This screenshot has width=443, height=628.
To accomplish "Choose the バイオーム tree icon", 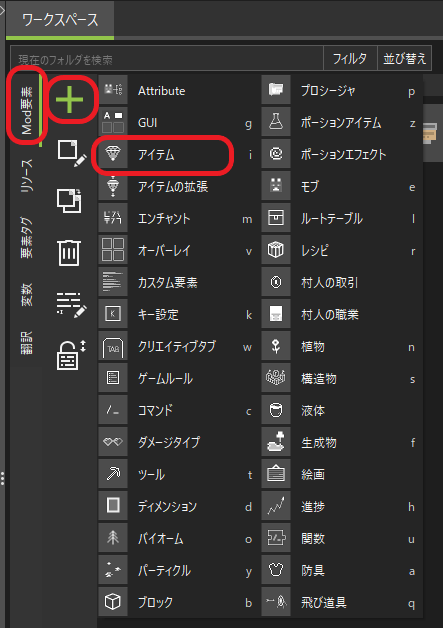I will point(113,538).
